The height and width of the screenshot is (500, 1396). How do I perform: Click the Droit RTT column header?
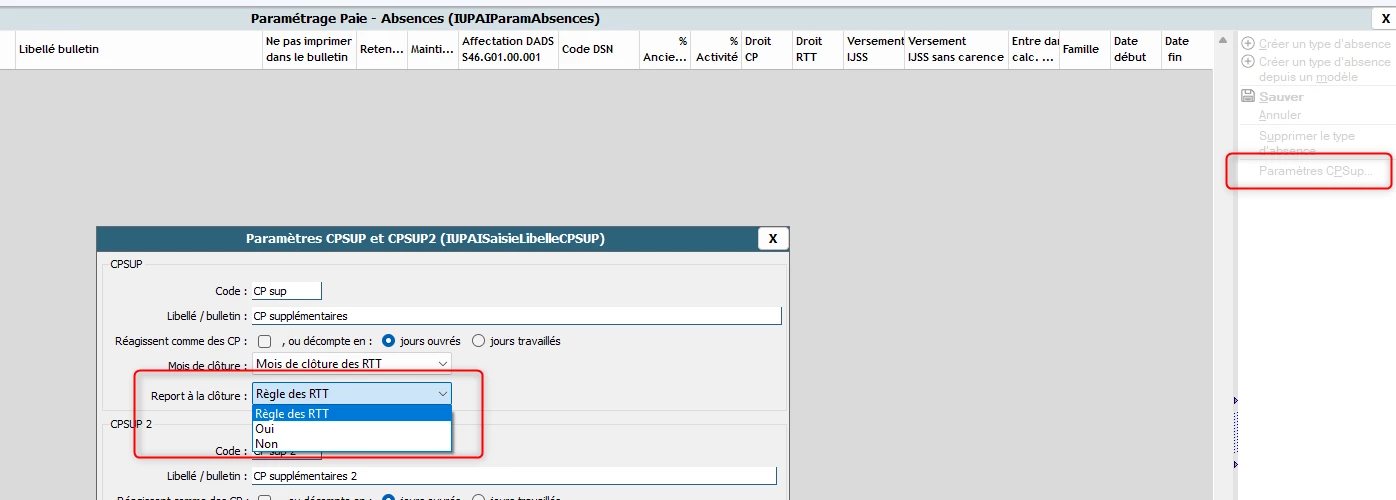click(x=817, y=49)
